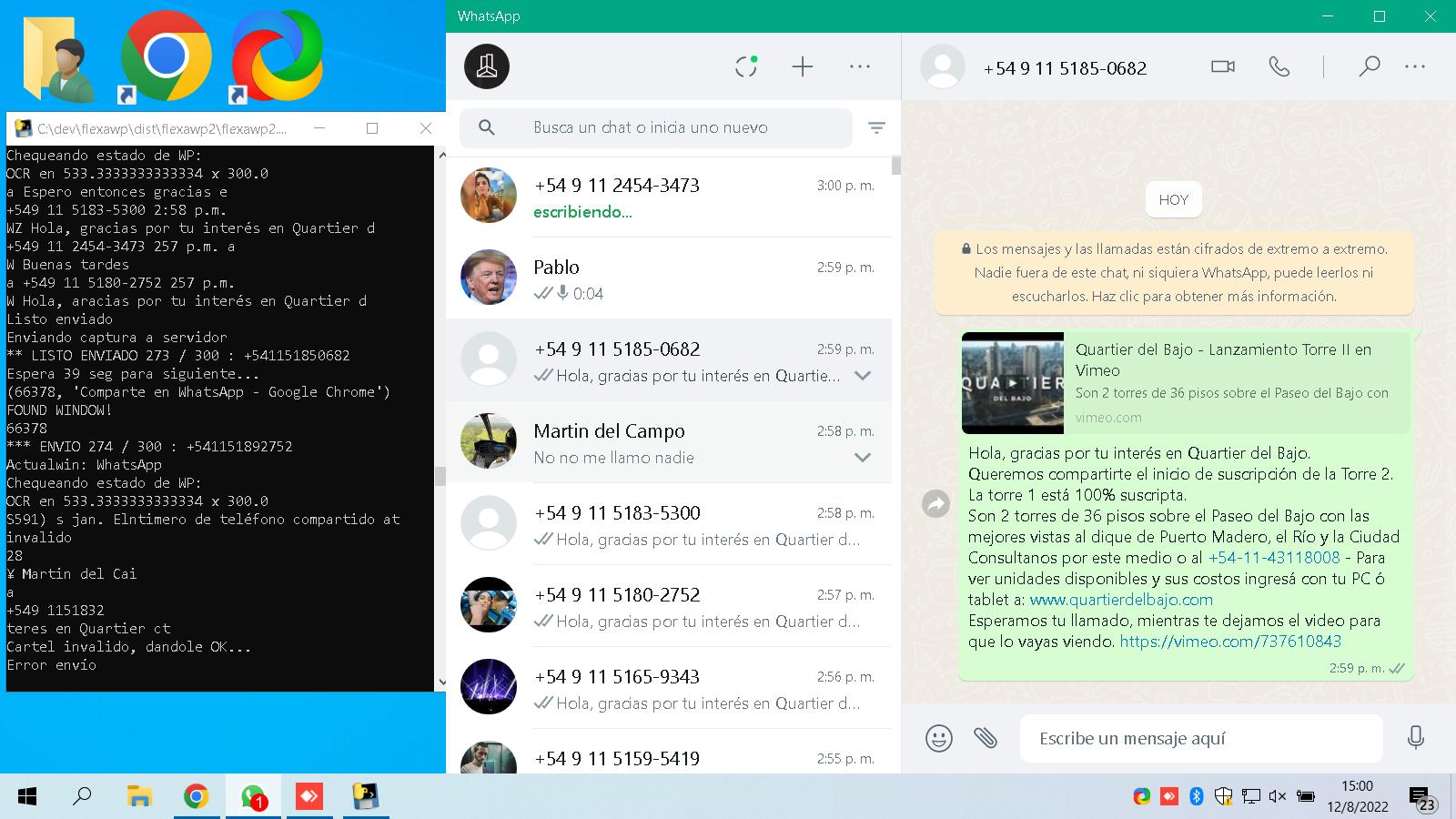Start a new chat with plus icon
Image resolution: width=1456 pixels, height=819 pixels.
803,66
